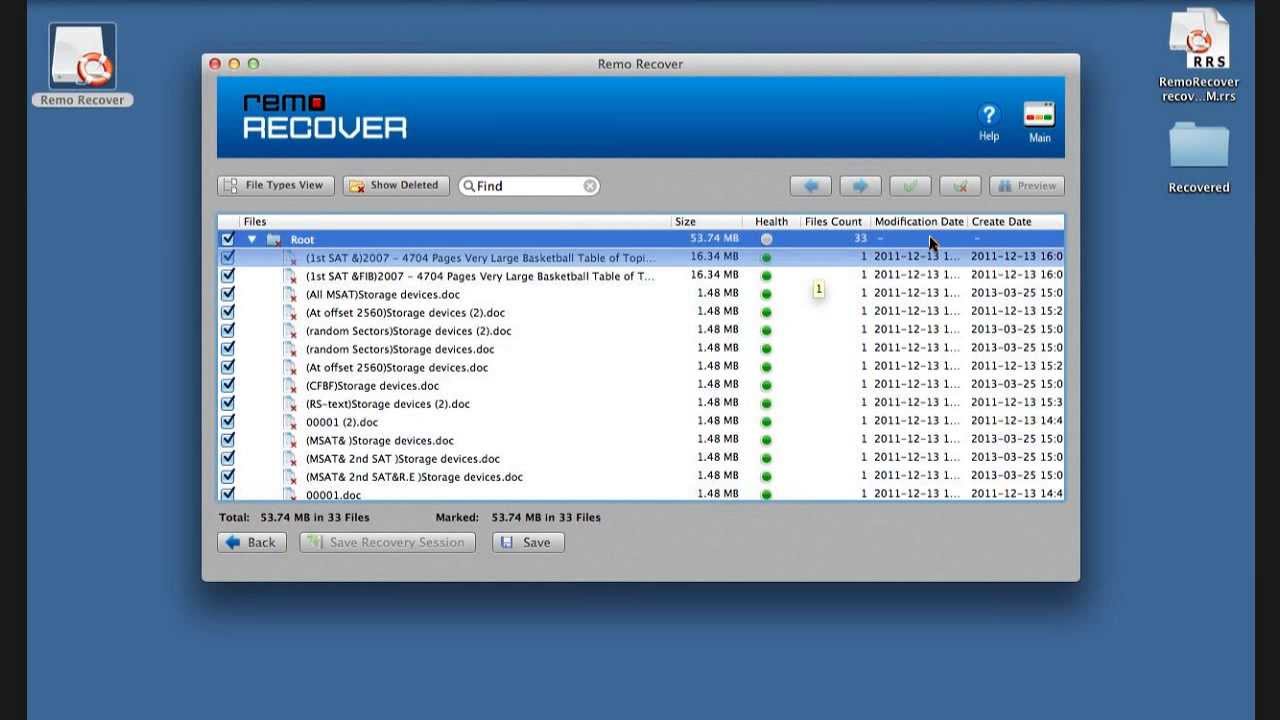The height and width of the screenshot is (720, 1280).
Task: Click the Root row size 53.74 MB
Action: click(714, 239)
